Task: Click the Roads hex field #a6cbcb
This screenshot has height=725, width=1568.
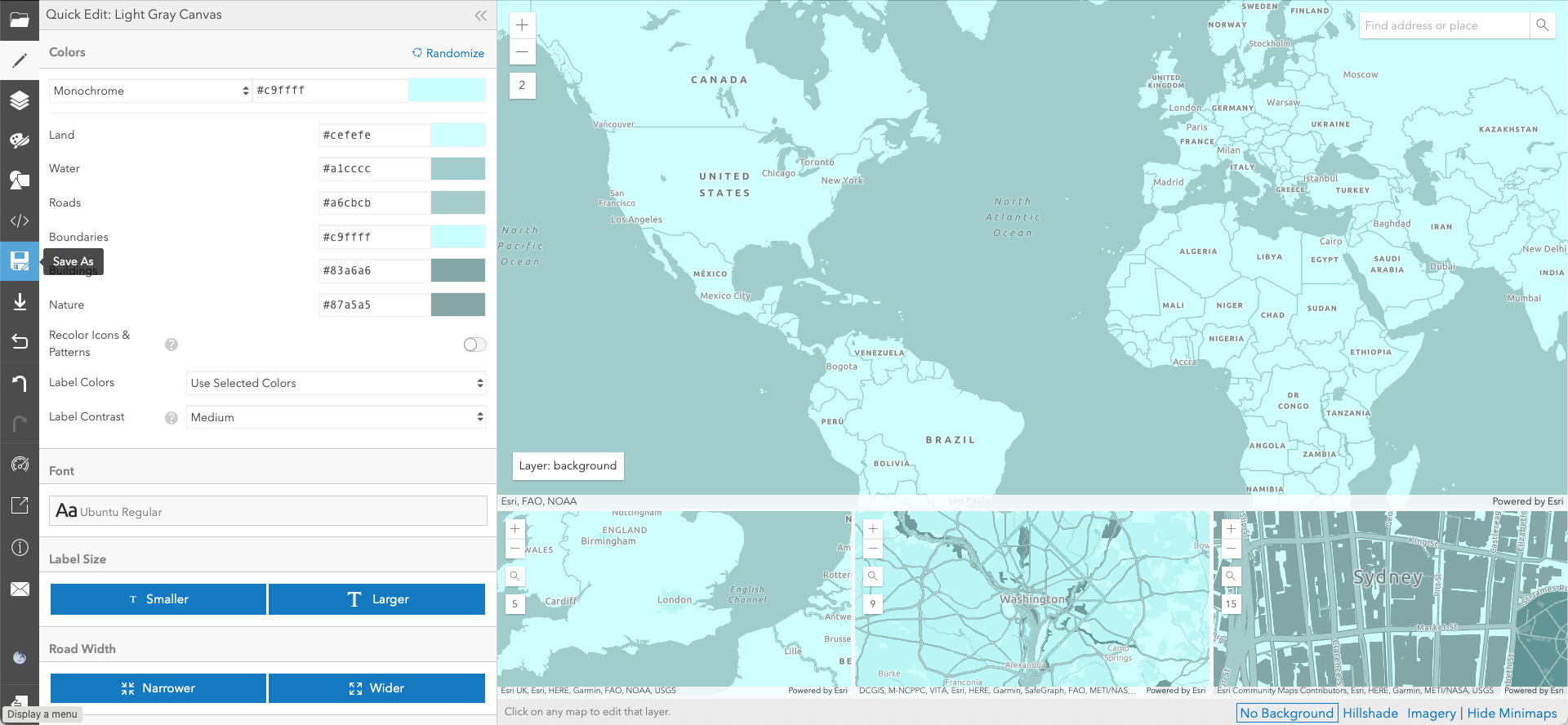Action: (x=374, y=202)
